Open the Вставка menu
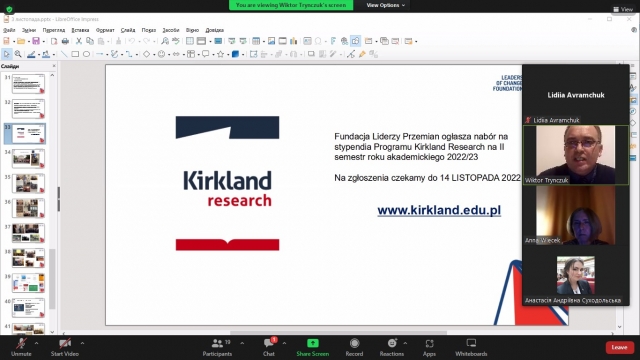The height and width of the screenshot is (360, 640). coord(80,30)
